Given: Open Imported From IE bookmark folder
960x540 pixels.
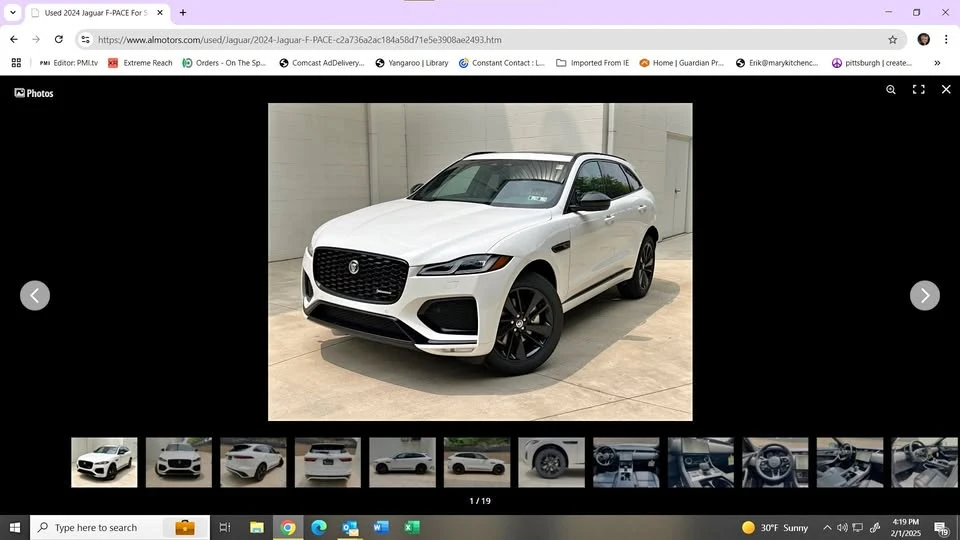Looking at the screenshot, I should pyautogui.click(x=592, y=62).
